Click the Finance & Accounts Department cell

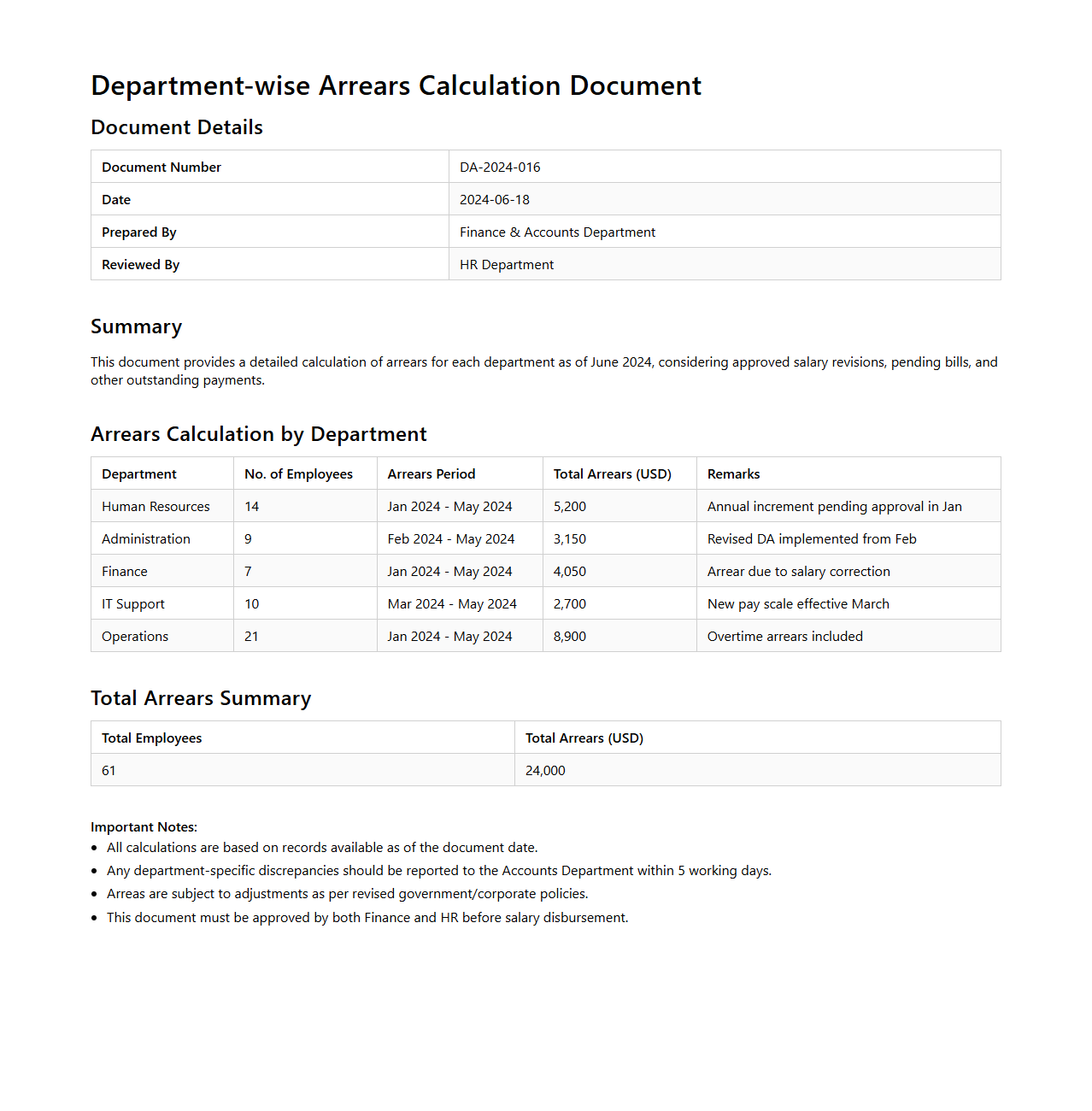(x=557, y=232)
